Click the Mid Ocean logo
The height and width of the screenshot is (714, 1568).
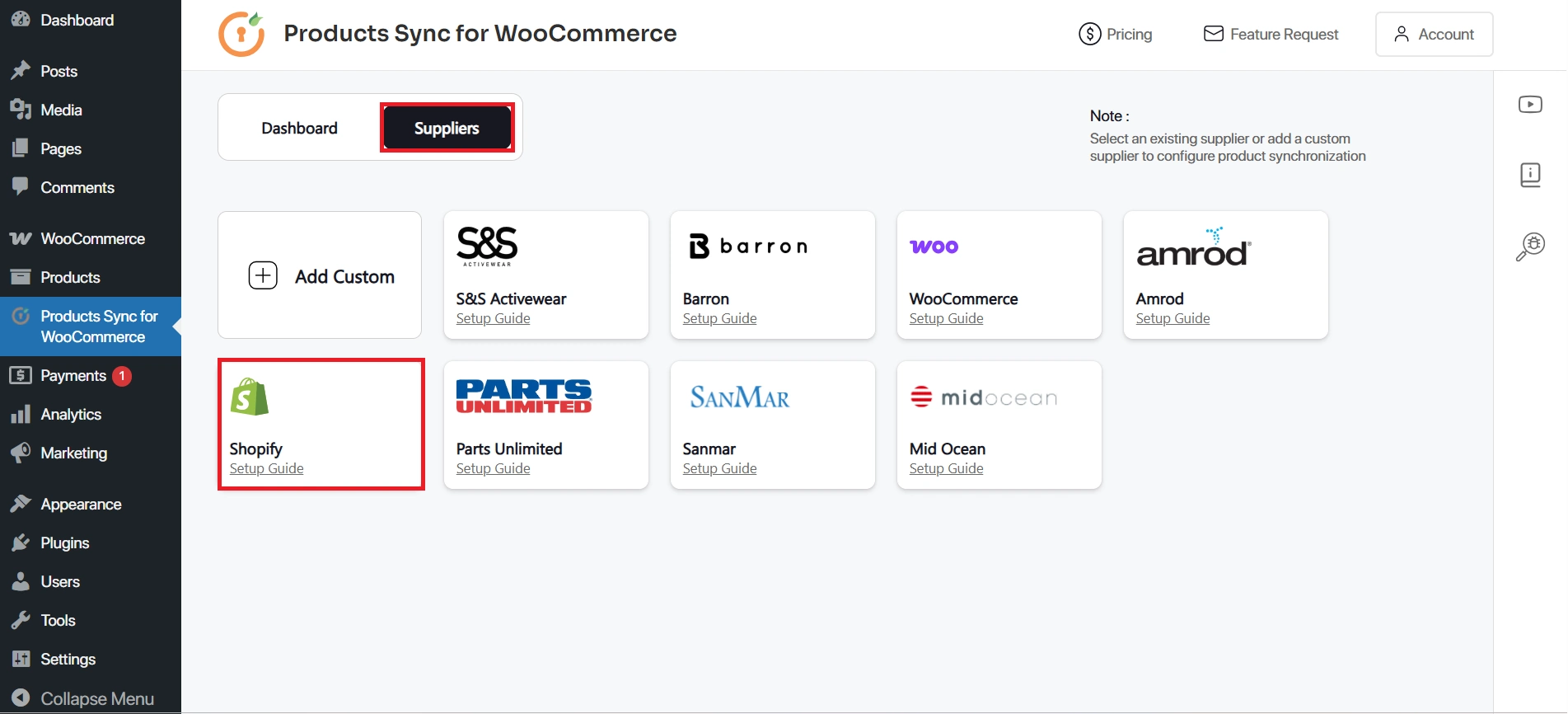982,397
